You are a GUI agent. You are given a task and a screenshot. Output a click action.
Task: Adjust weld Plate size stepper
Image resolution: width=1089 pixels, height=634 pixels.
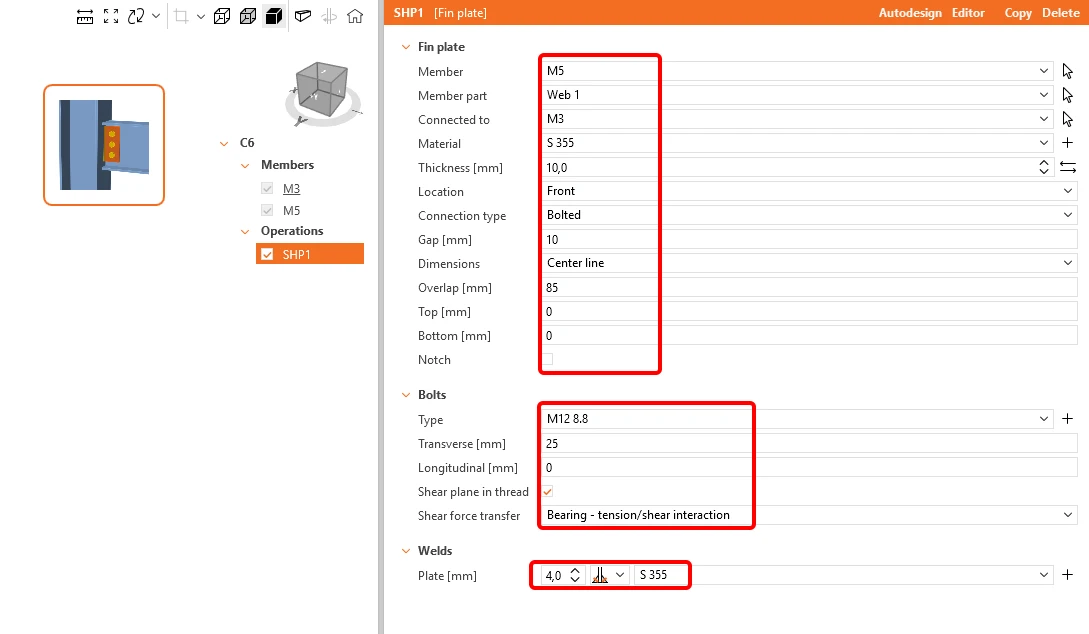[x=575, y=575]
